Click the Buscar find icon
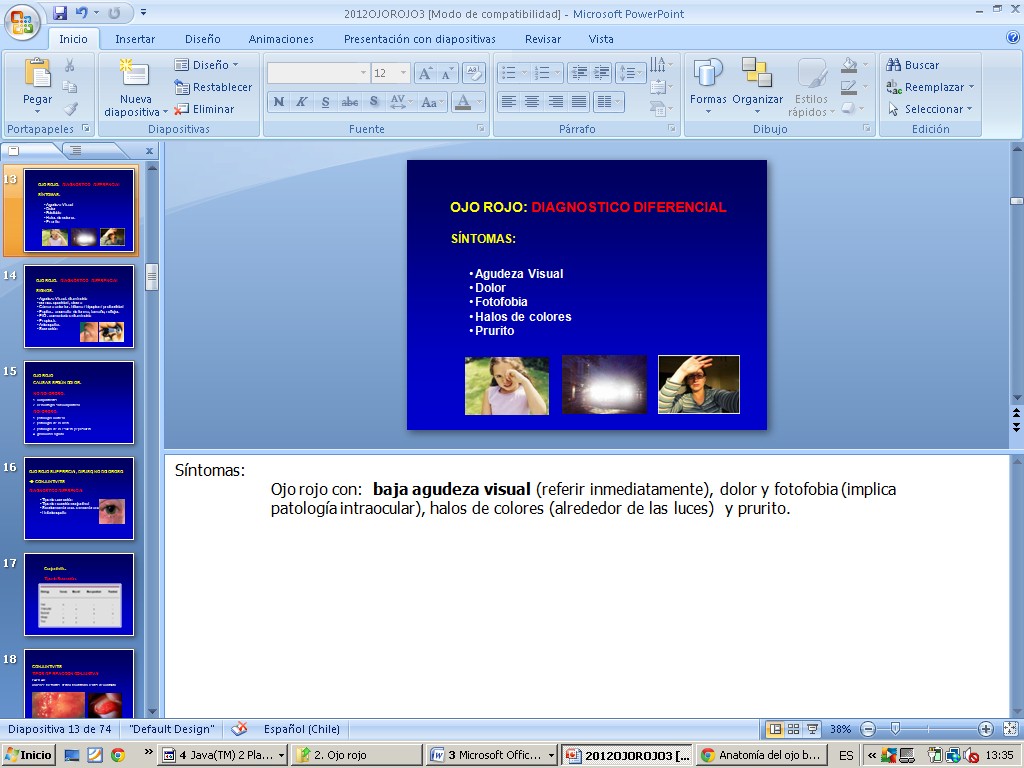Viewport: 1024px width, 768px height. (894, 65)
